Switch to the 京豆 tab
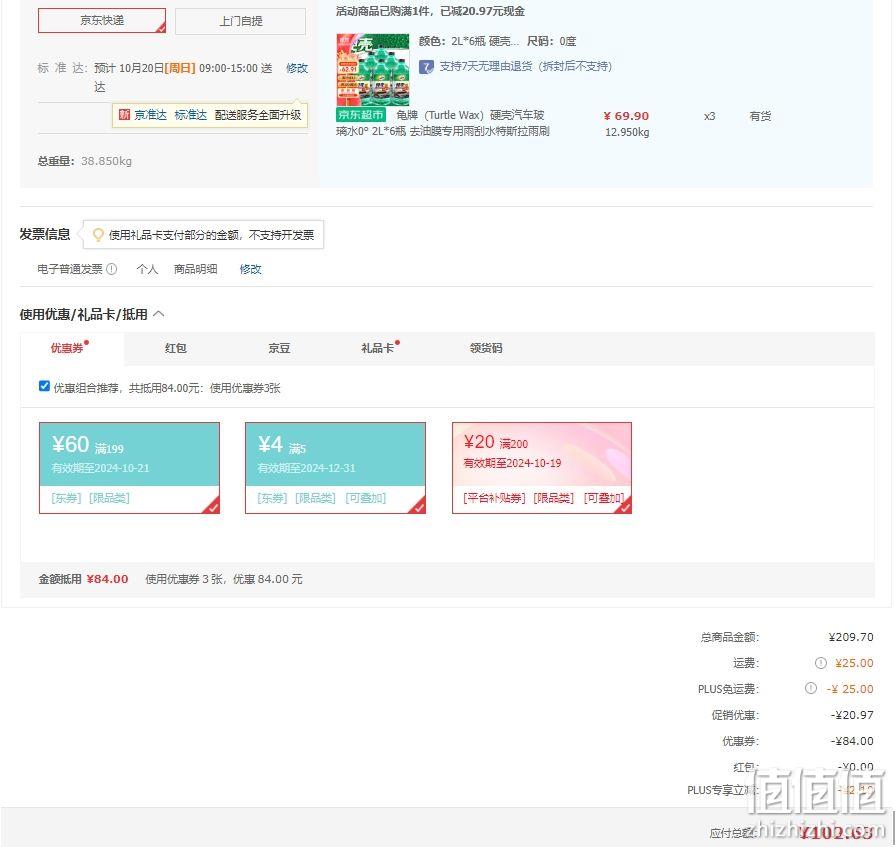Screen dimensions: 895x847 [279, 348]
